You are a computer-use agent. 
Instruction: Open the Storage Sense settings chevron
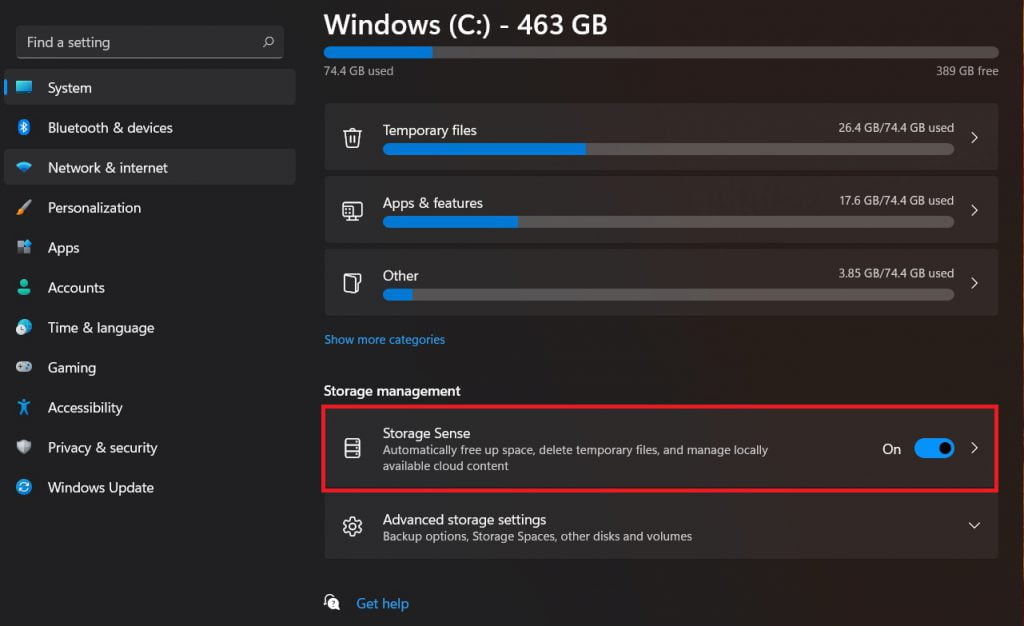pos(974,448)
